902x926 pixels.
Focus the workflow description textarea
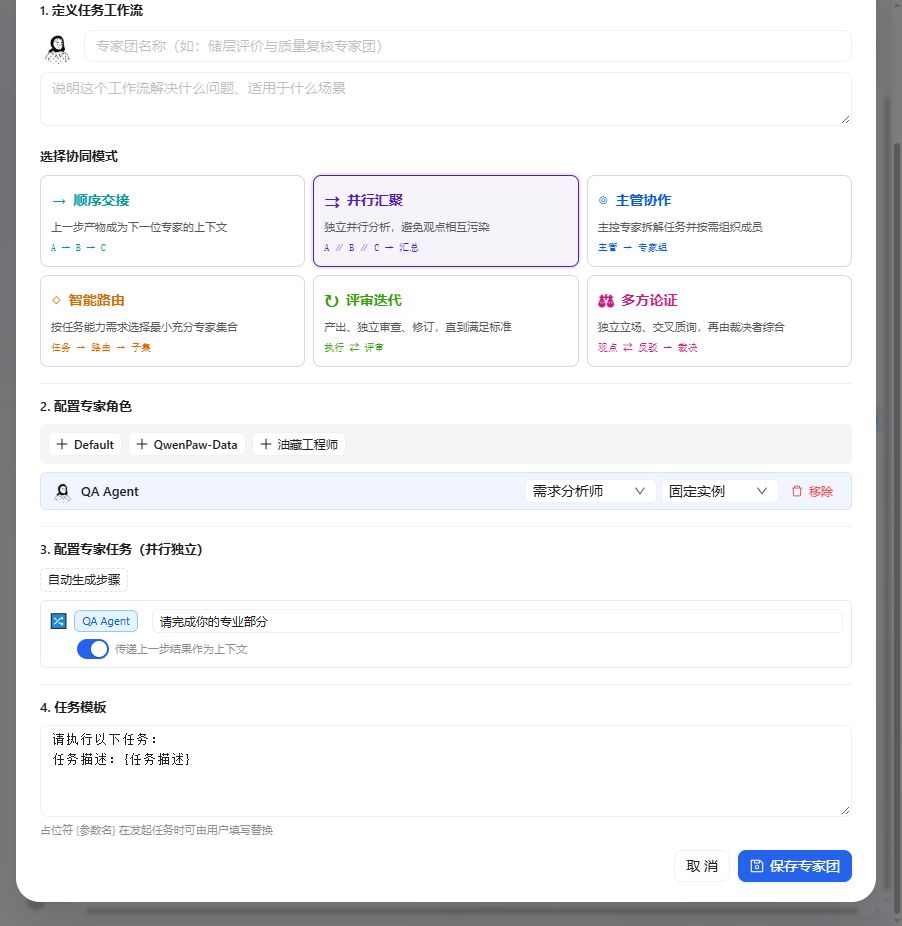click(x=446, y=99)
